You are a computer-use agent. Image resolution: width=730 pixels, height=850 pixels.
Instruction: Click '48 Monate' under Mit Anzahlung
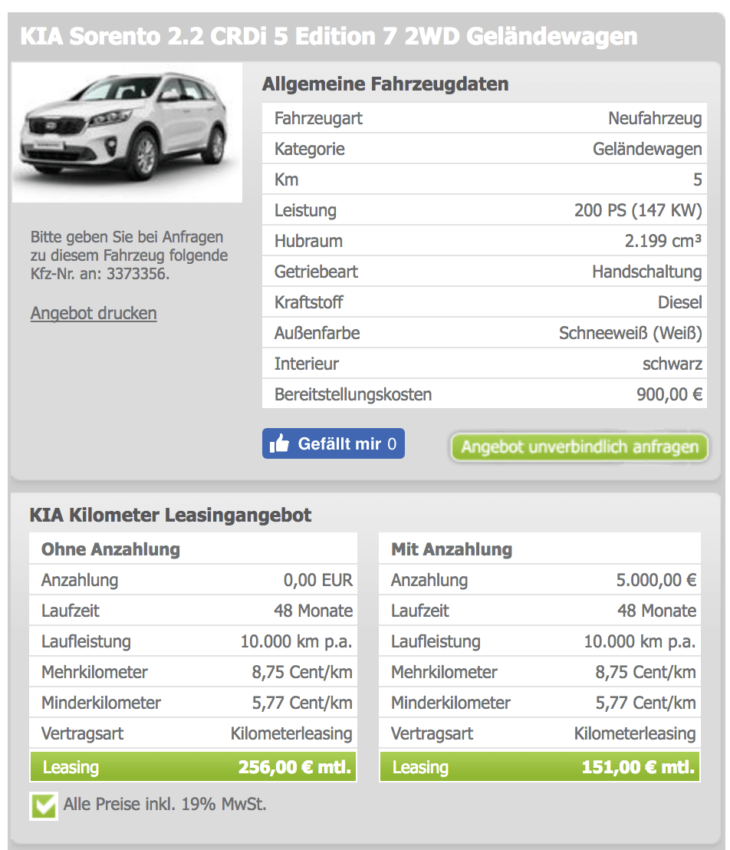pos(656,611)
